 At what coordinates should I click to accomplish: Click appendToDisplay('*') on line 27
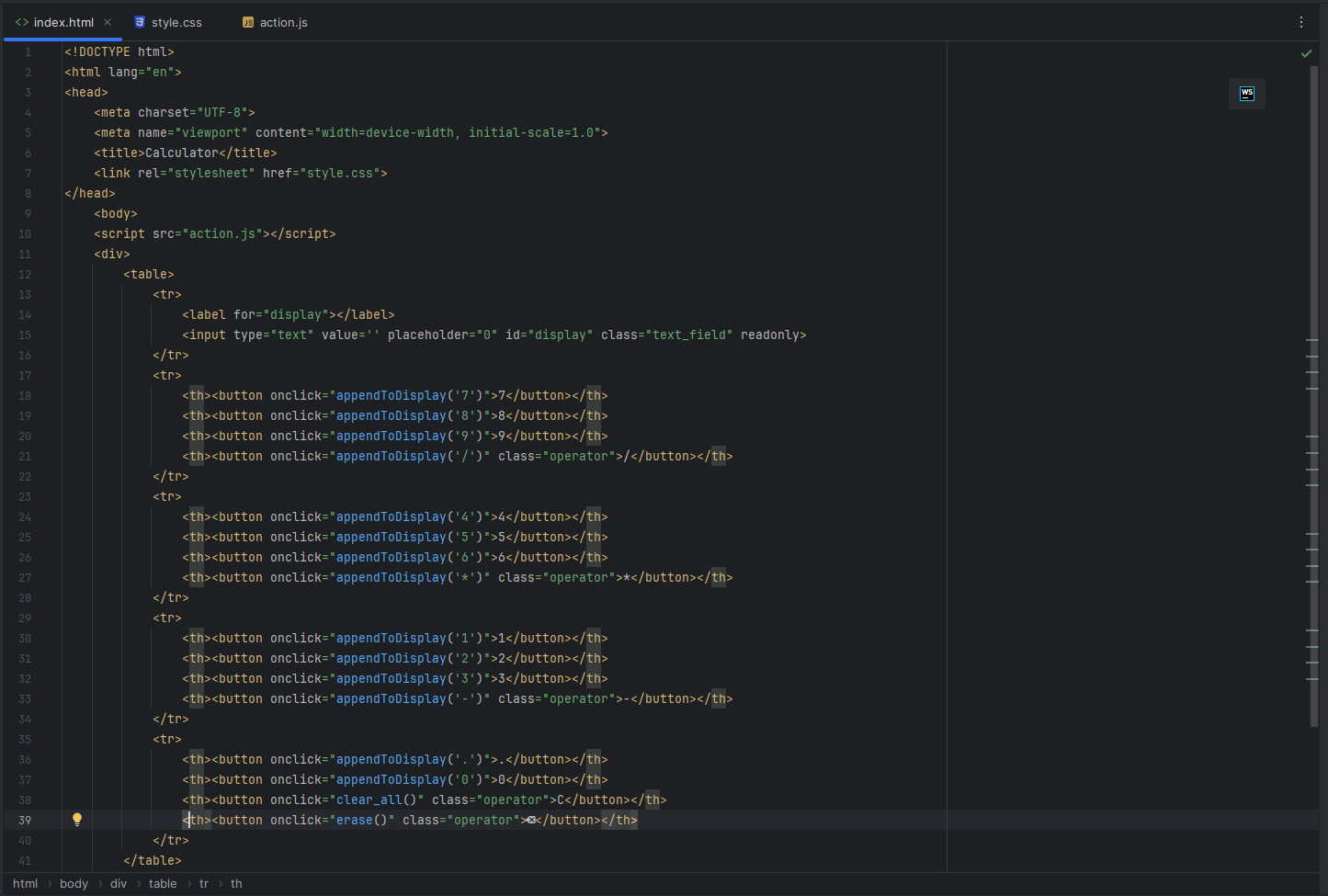pyautogui.click(x=410, y=578)
